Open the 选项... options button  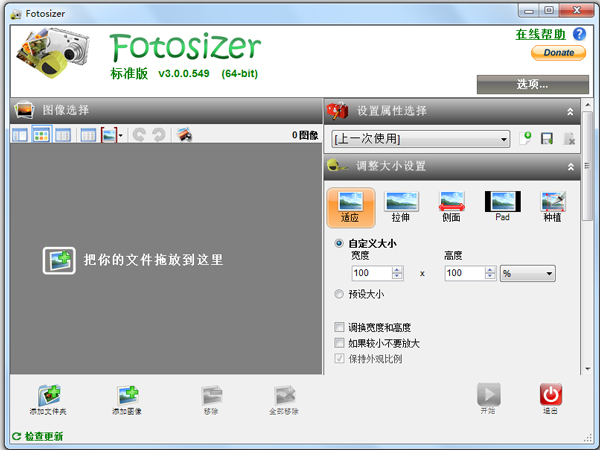point(532,84)
